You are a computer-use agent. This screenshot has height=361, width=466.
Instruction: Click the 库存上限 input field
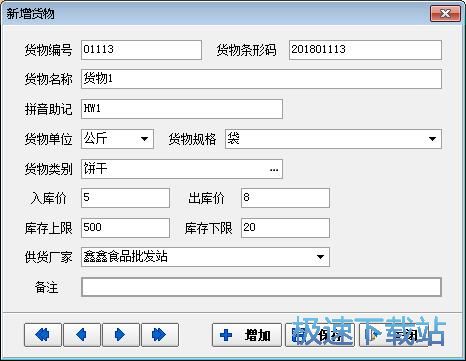[125, 228]
